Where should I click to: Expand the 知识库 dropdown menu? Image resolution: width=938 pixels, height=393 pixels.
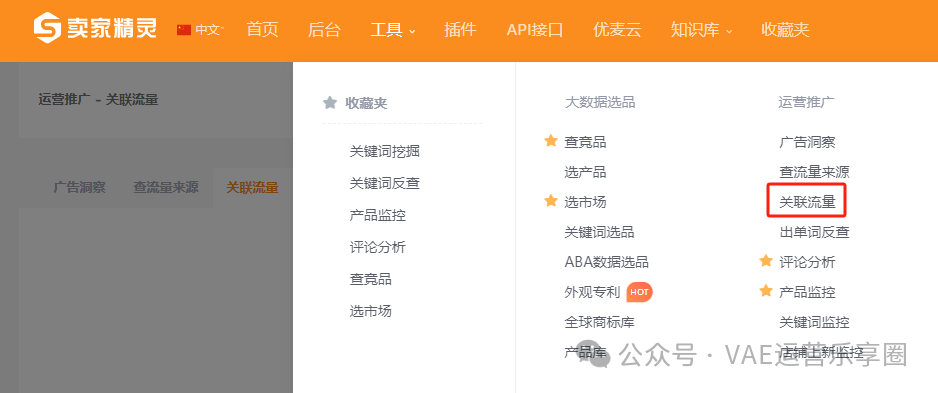[x=701, y=29]
